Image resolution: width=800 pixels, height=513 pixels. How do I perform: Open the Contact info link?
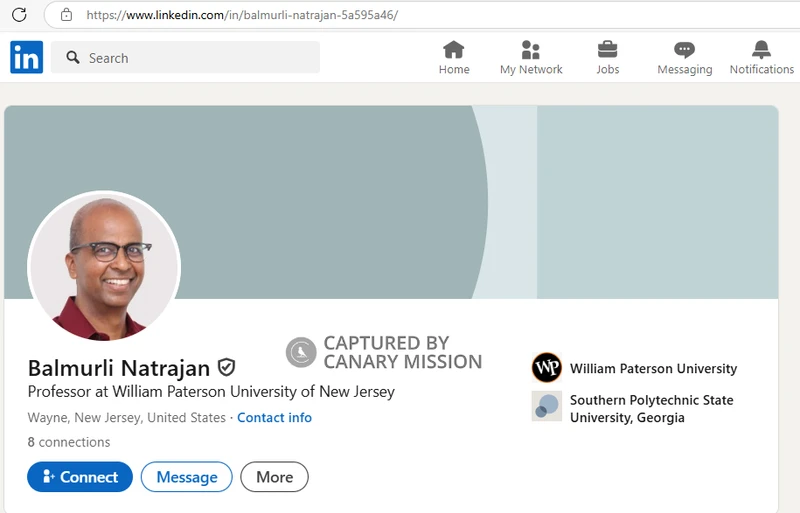click(274, 418)
